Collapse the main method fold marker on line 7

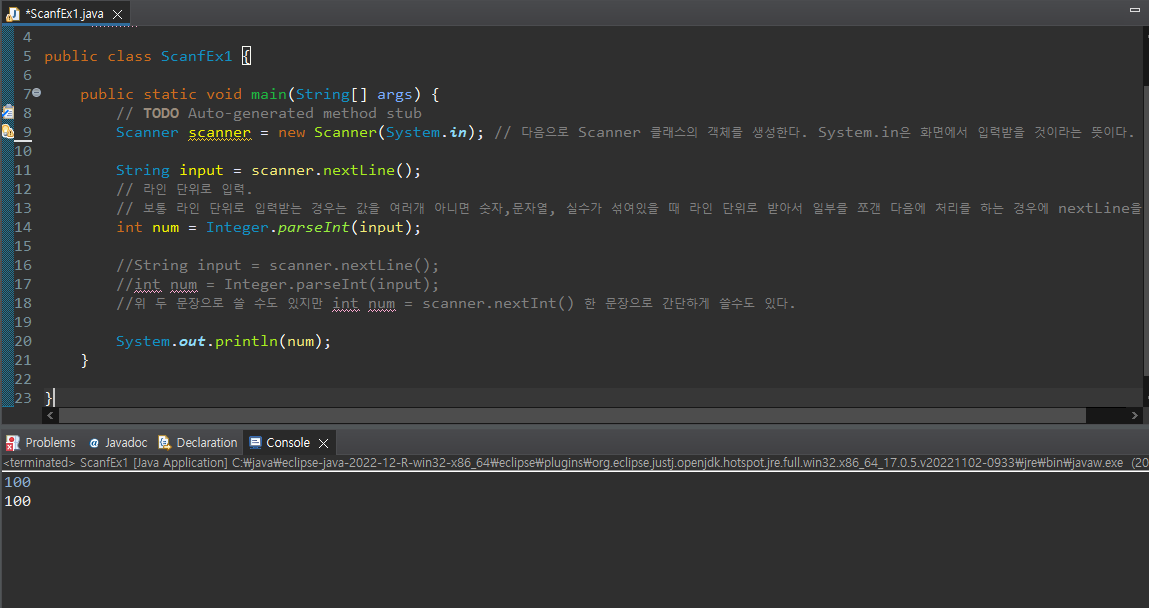click(x=36, y=93)
